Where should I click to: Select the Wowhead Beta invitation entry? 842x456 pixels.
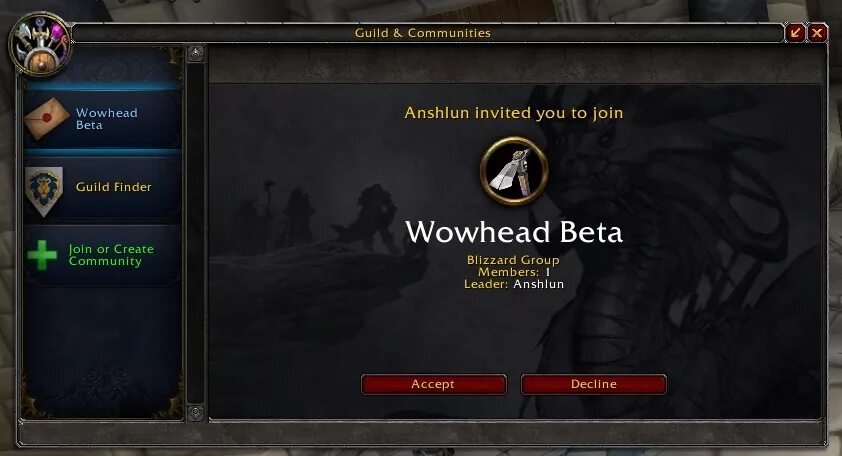click(101, 119)
